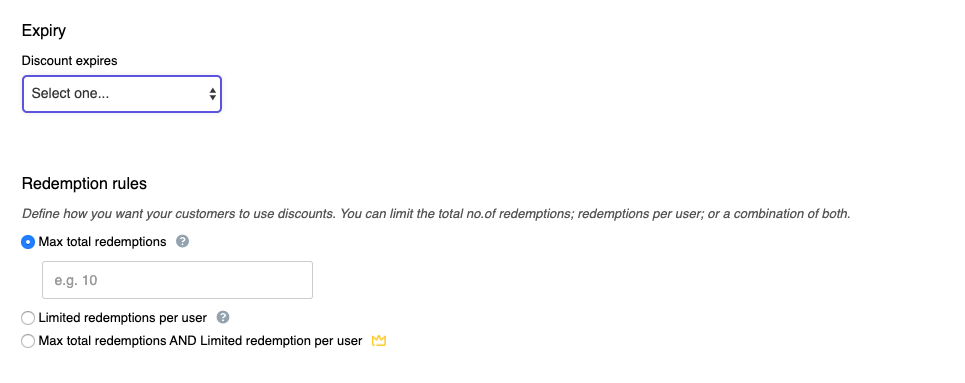Click the up-down arrows of Select one
Screen dimensions: 965x383
pos(212,94)
